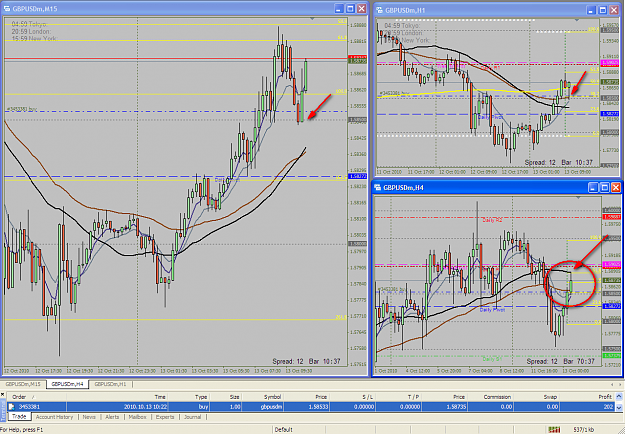The image size is (625, 434).
Task: Switch to the GBPUSDm,M15 chart tab
Action: click(x=23, y=384)
